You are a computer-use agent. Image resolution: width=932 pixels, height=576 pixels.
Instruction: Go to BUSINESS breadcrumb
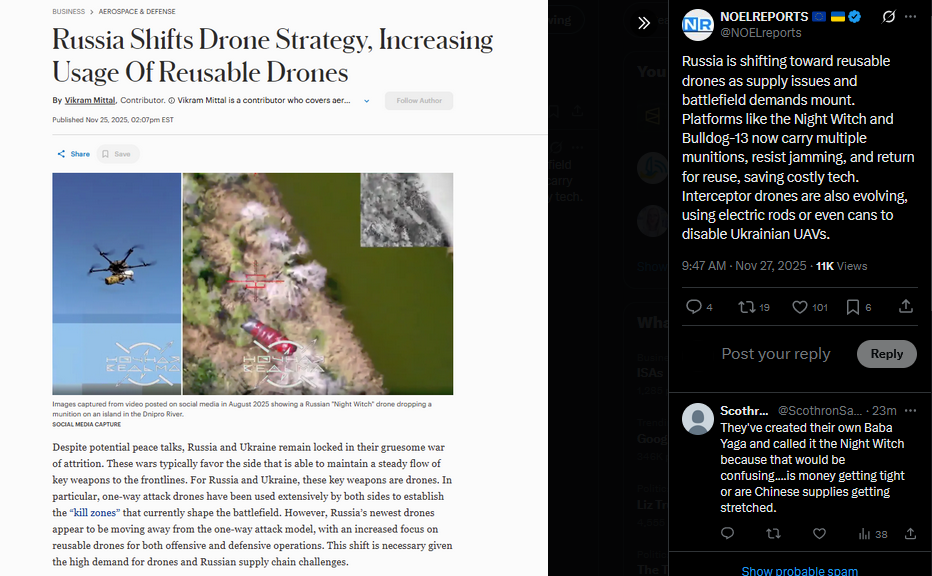tap(68, 11)
